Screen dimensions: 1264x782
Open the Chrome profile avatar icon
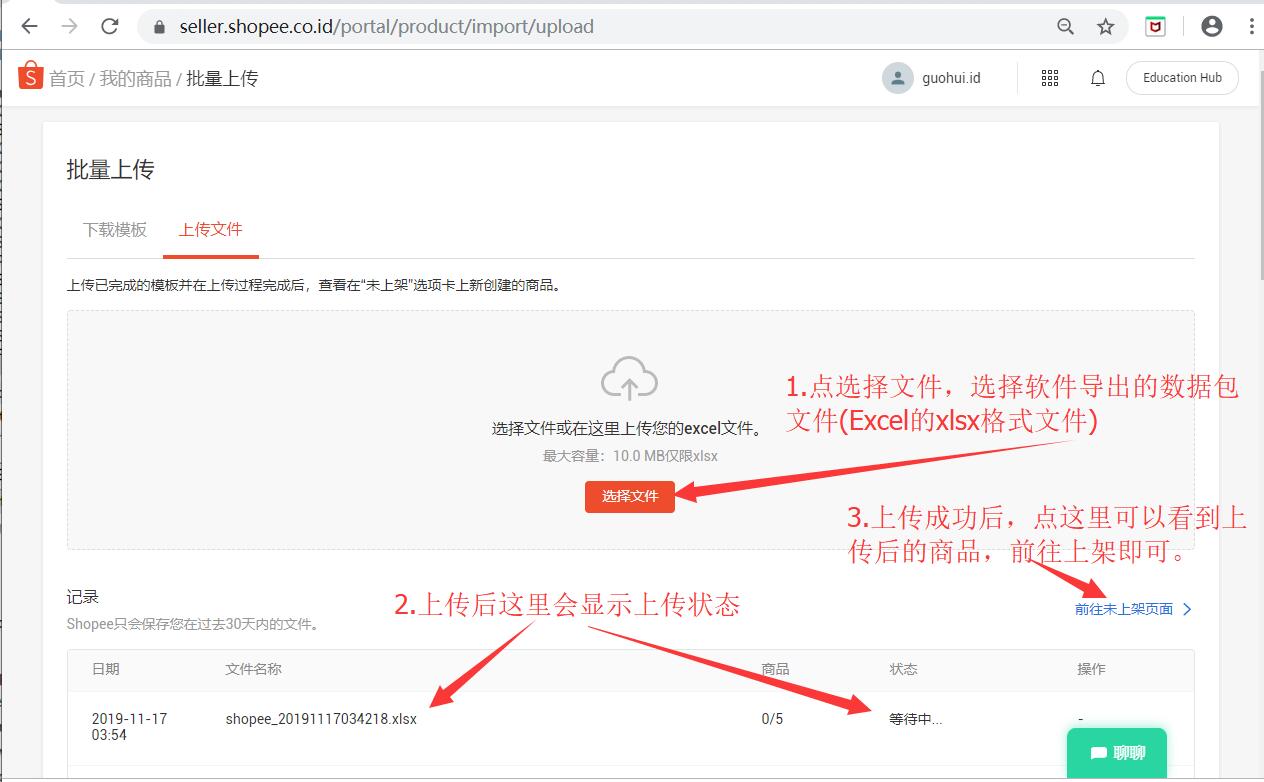(x=1212, y=27)
